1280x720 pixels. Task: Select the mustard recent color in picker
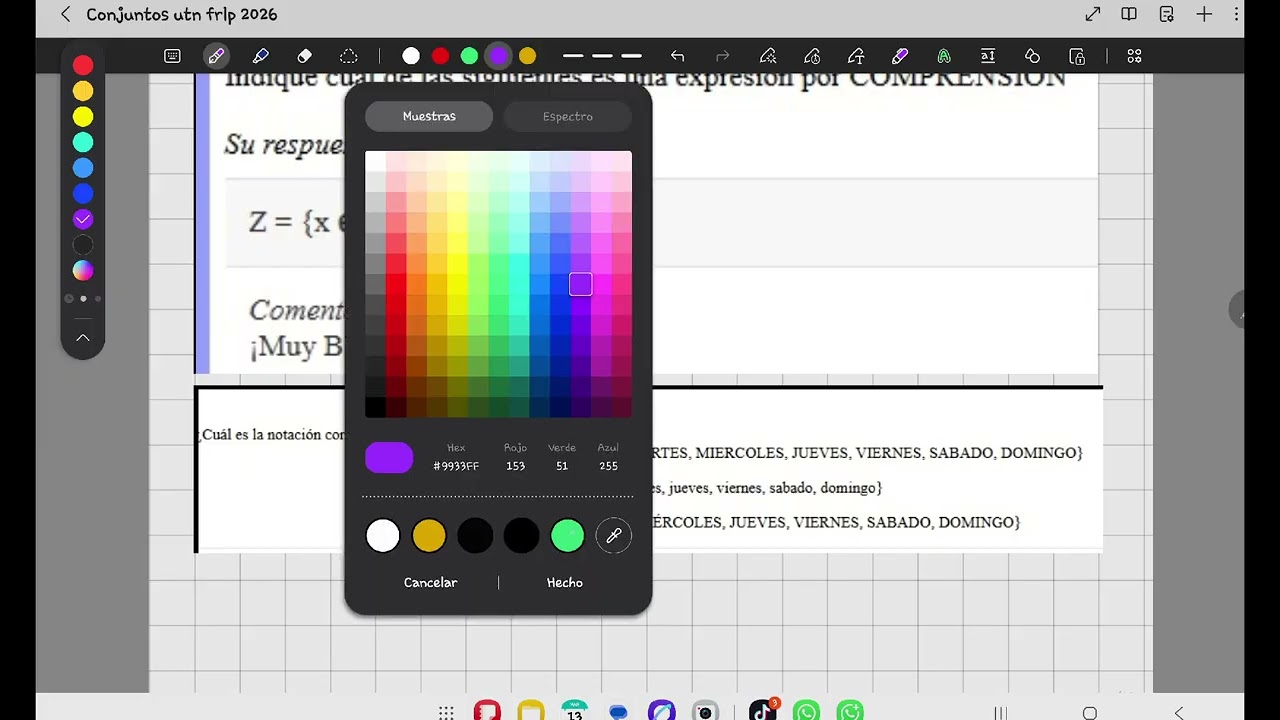429,536
